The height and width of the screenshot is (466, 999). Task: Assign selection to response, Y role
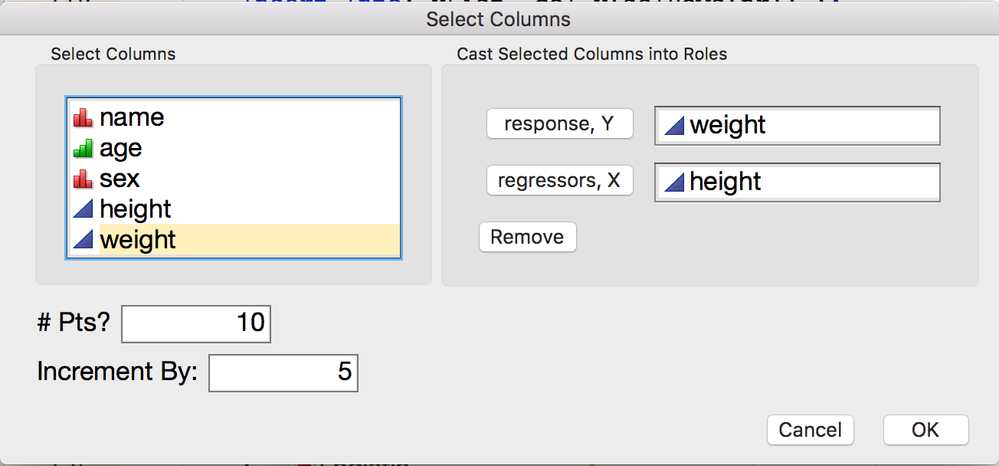pyautogui.click(x=559, y=124)
